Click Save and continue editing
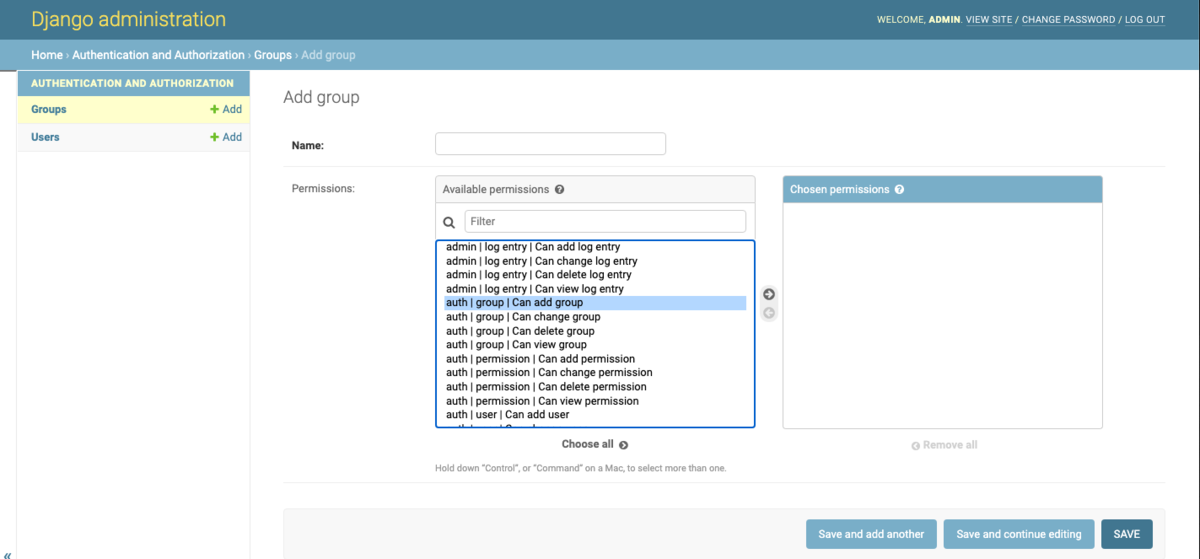Screen dimensions: 1200x559 click(x=1019, y=534)
